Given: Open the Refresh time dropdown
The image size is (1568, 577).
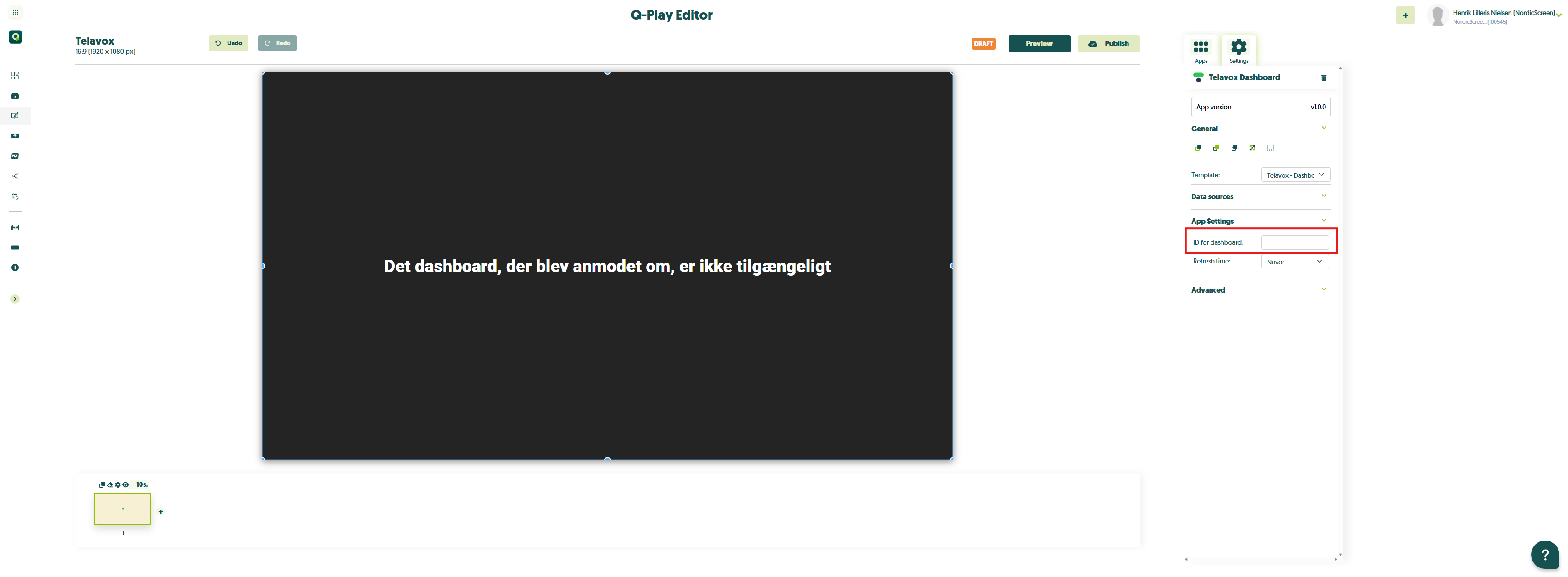Looking at the screenshot, I should coord(1294,262).
